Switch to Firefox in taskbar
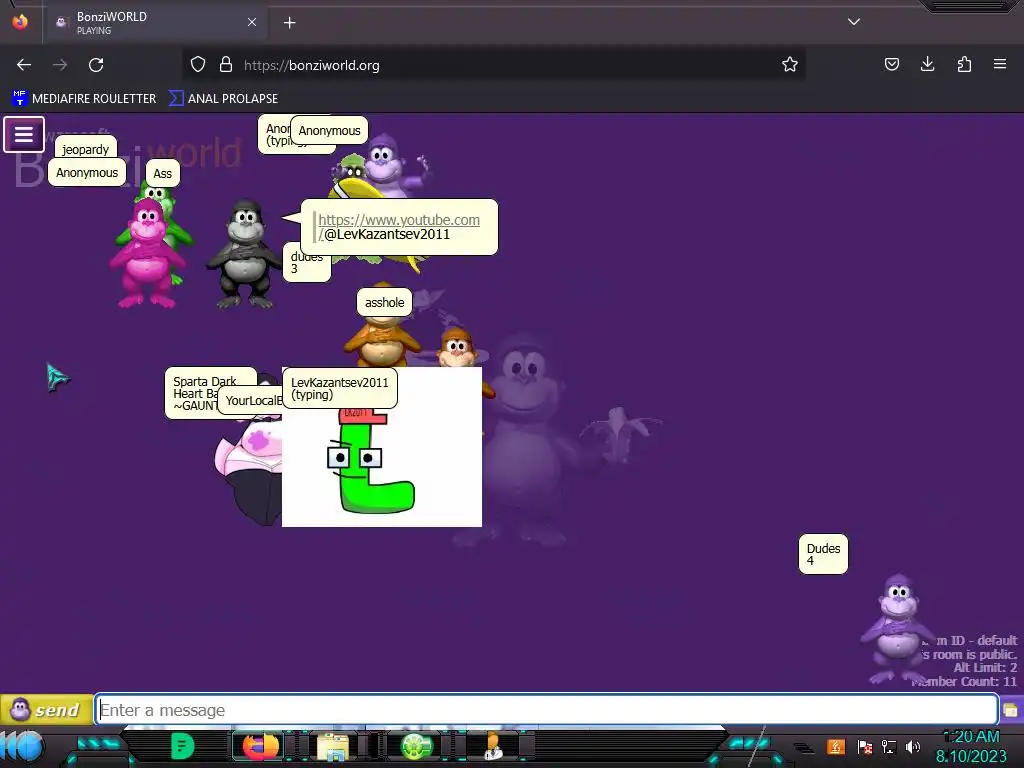This screenshot has height=768, width=1024. [260, 746]
